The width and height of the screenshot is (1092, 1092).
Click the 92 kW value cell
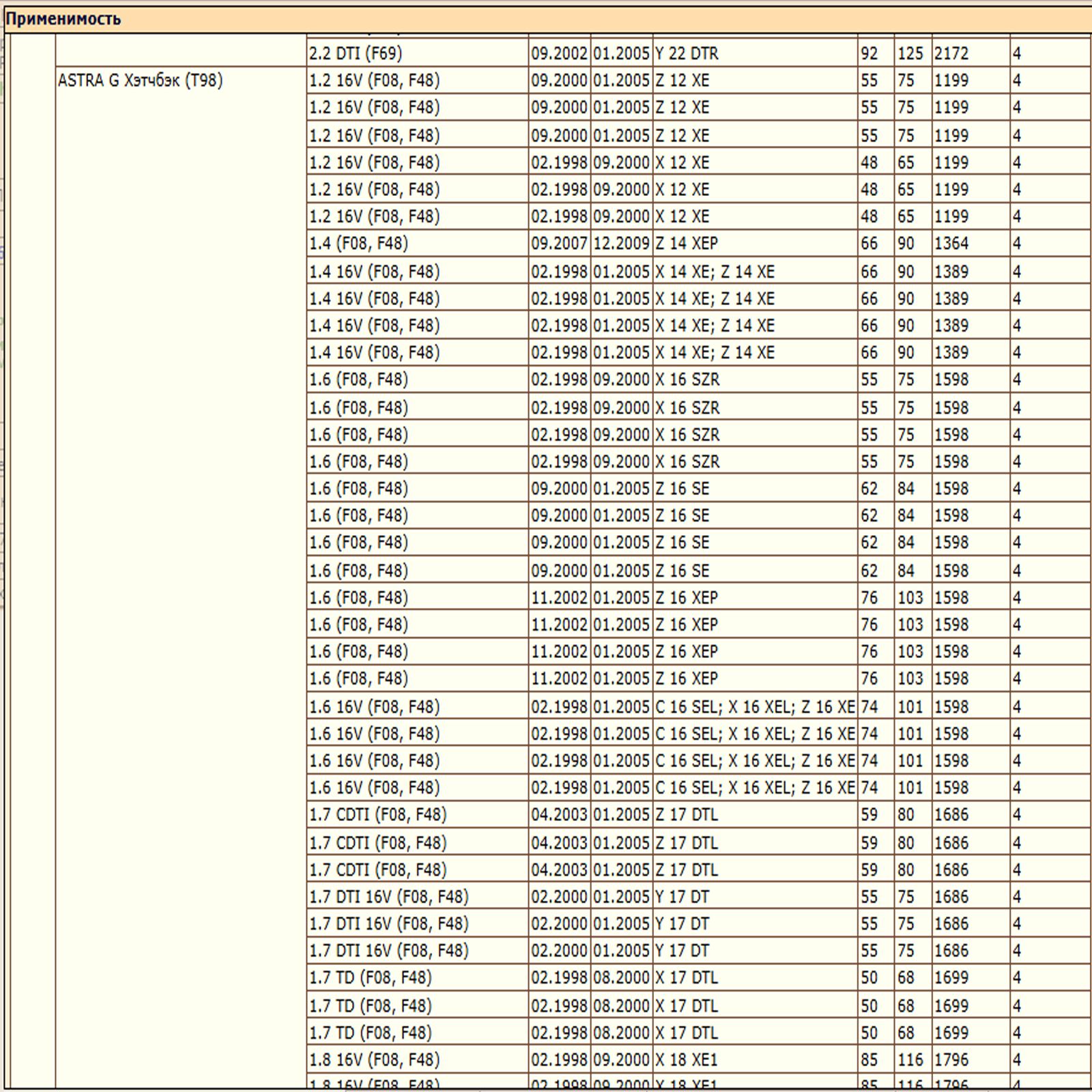click(876, 53)
